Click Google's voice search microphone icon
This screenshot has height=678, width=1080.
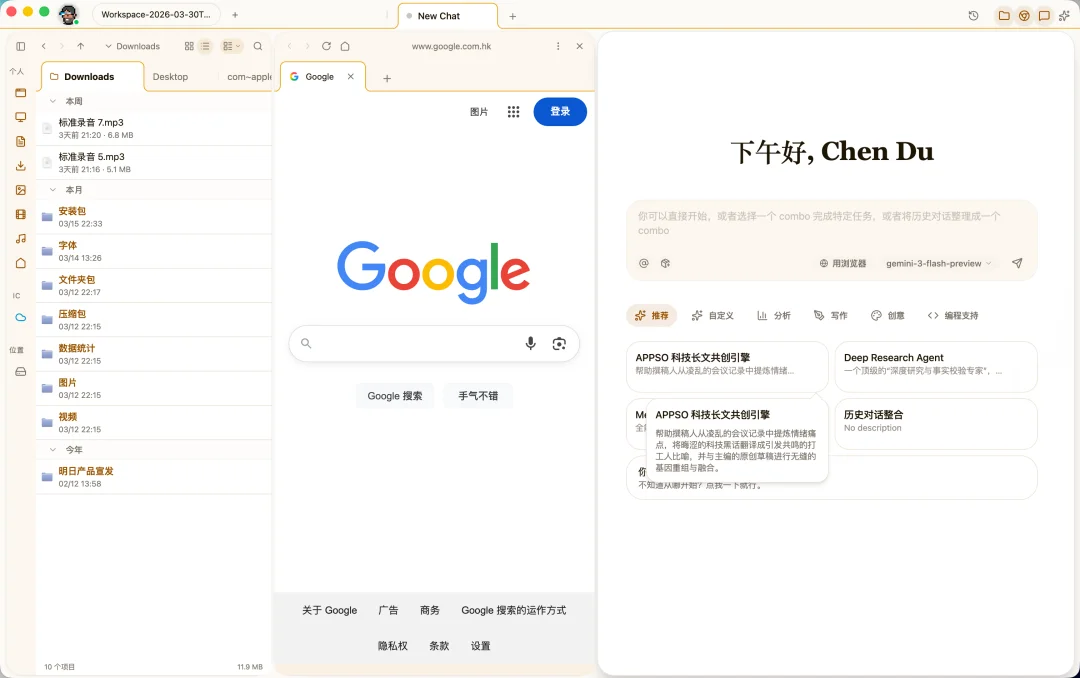coord(531,343)
